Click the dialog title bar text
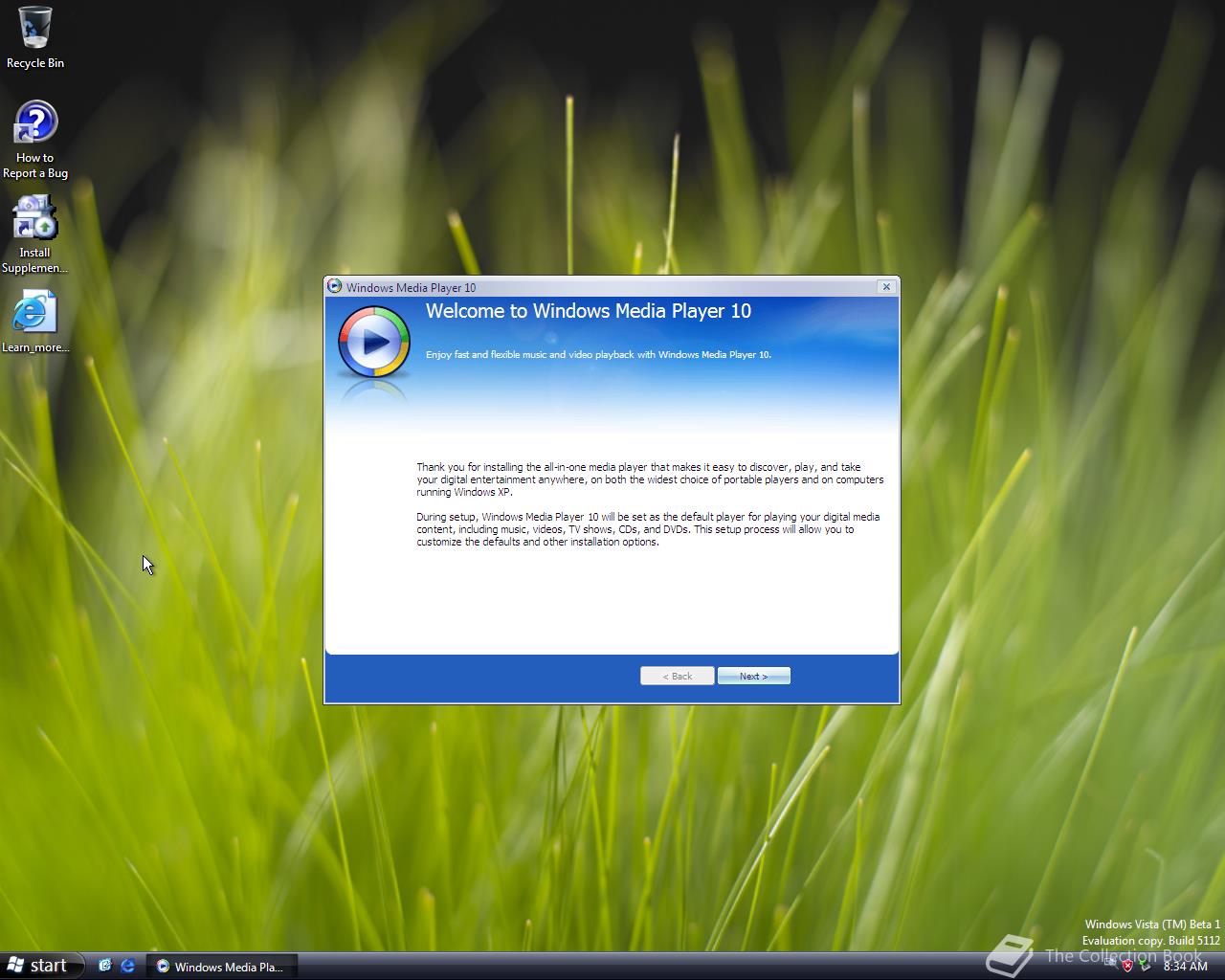This screenshot has height=980, width=1225. pos(411,287)
